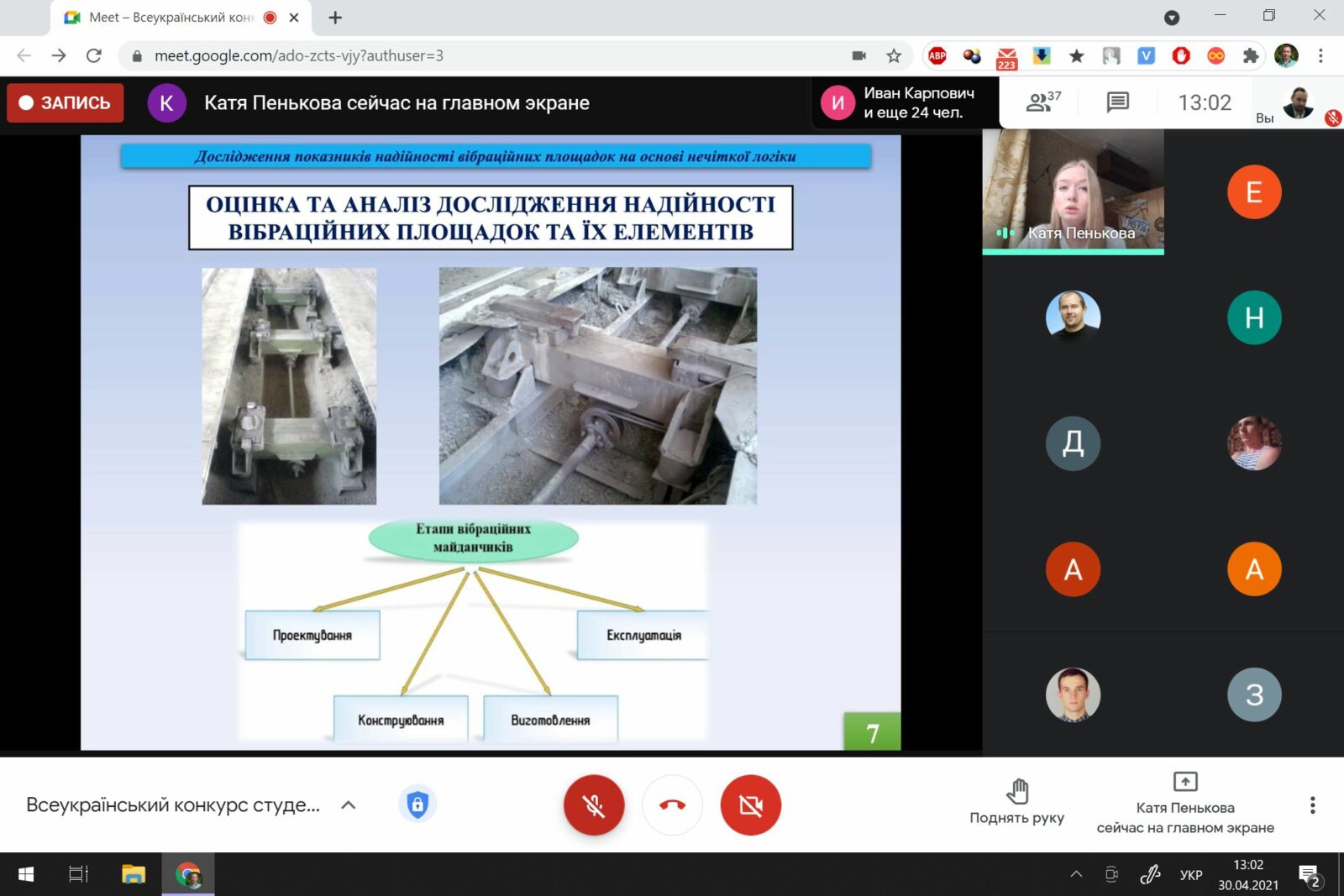Viewport: 1344px width, 896px height.
Task: Open the three-dot more options menu
Action: (1312, 805)
